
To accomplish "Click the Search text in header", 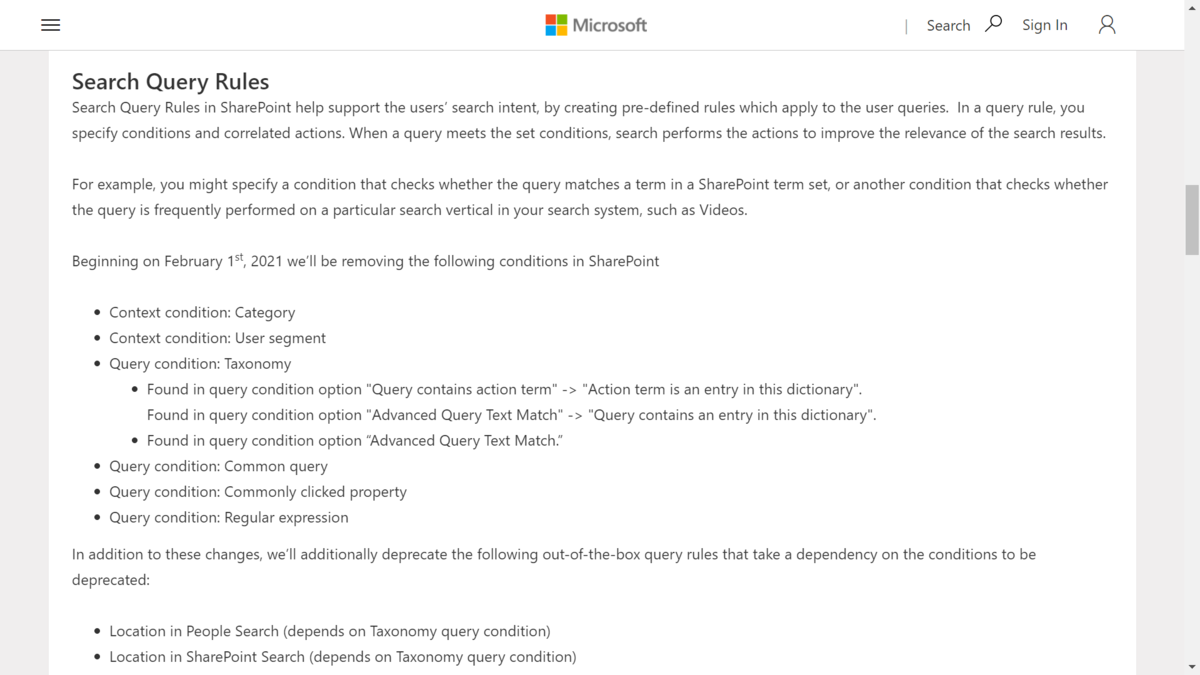I will click(948, 25).
